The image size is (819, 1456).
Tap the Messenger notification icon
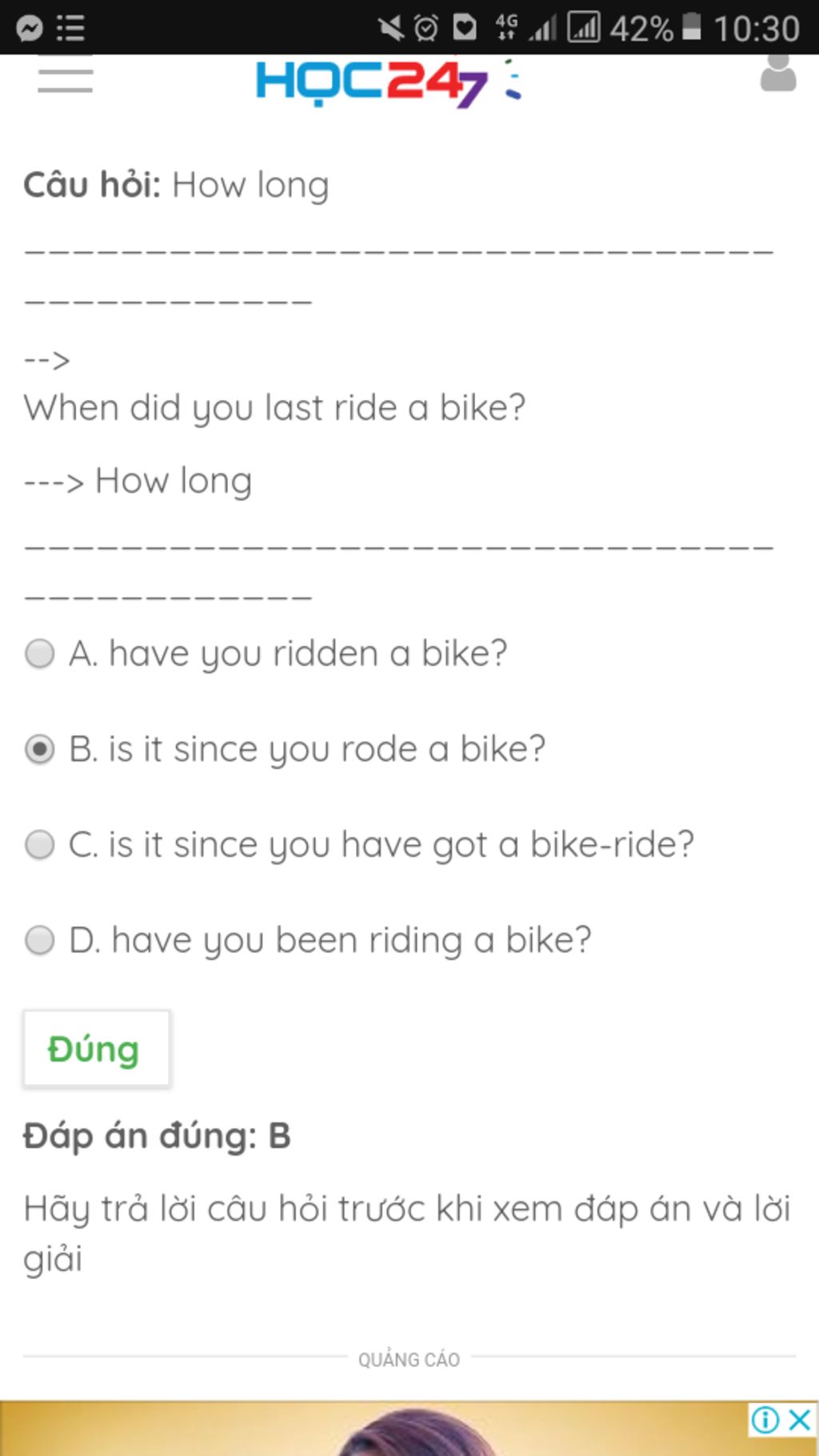point(29,29)
